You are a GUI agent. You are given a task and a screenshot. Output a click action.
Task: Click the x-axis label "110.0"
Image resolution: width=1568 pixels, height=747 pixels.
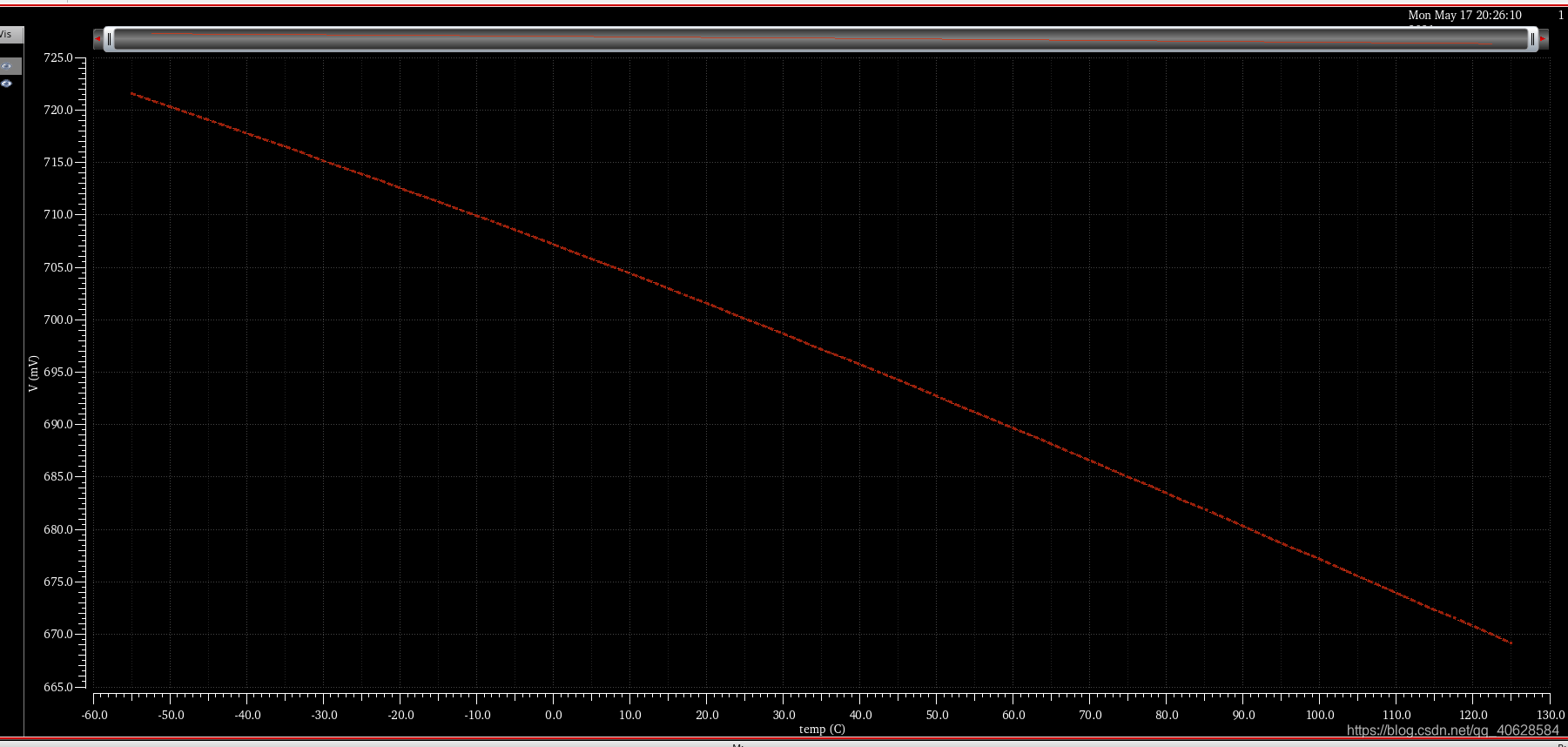[x=1396, y=715]
